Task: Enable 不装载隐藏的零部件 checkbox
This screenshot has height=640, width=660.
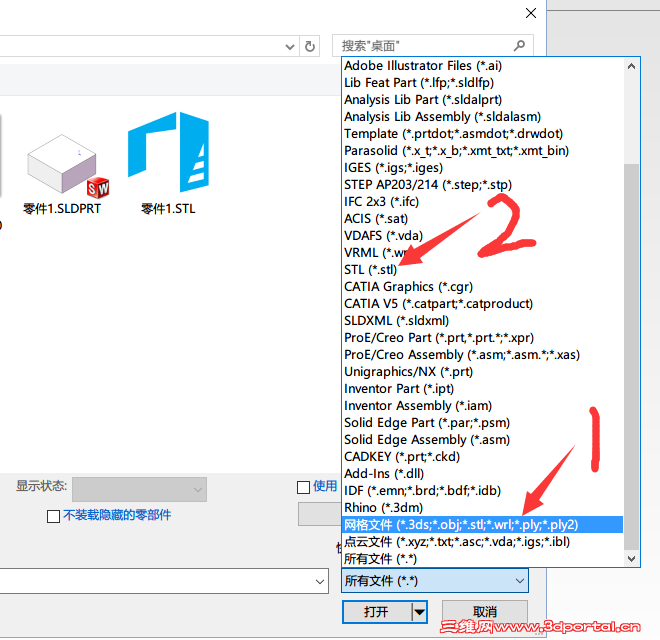Action: (x=53, y=516)
